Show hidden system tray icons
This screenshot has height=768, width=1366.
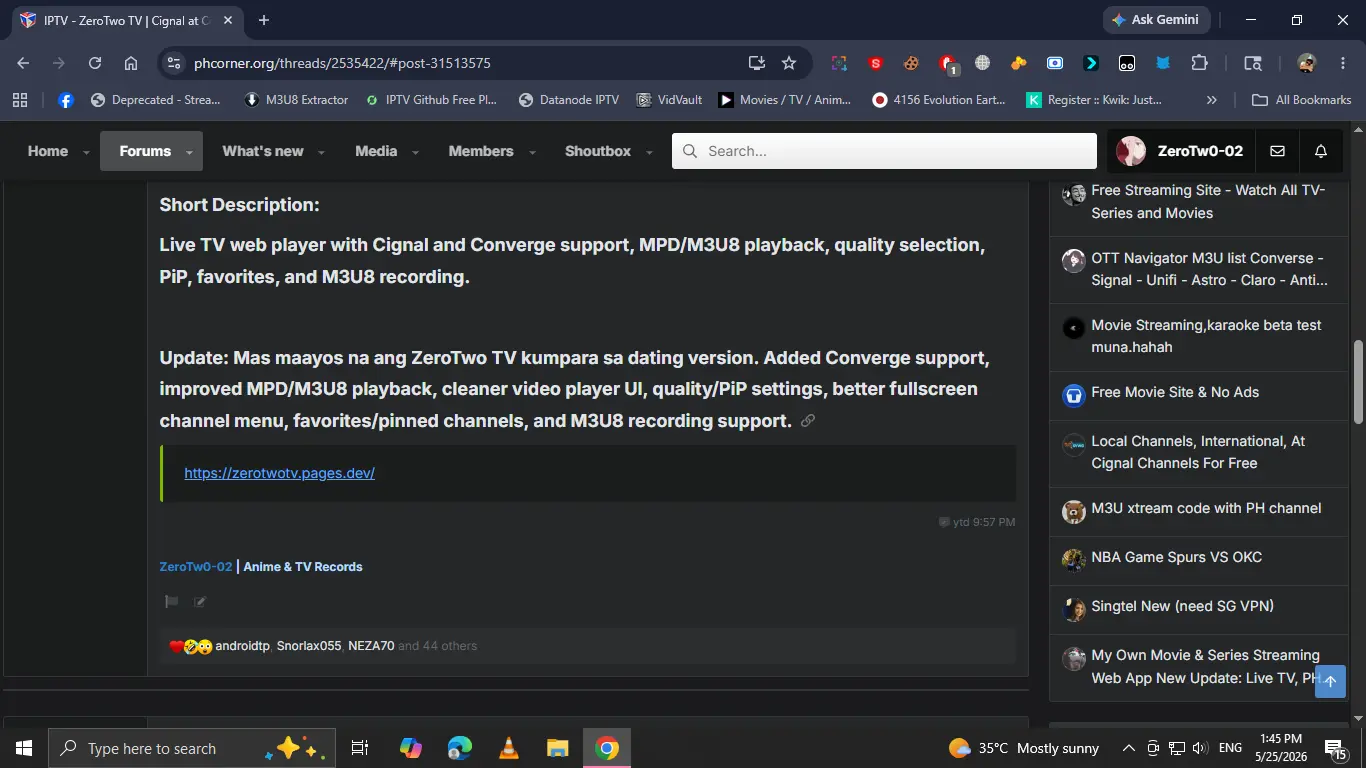tap(1129, 748)
